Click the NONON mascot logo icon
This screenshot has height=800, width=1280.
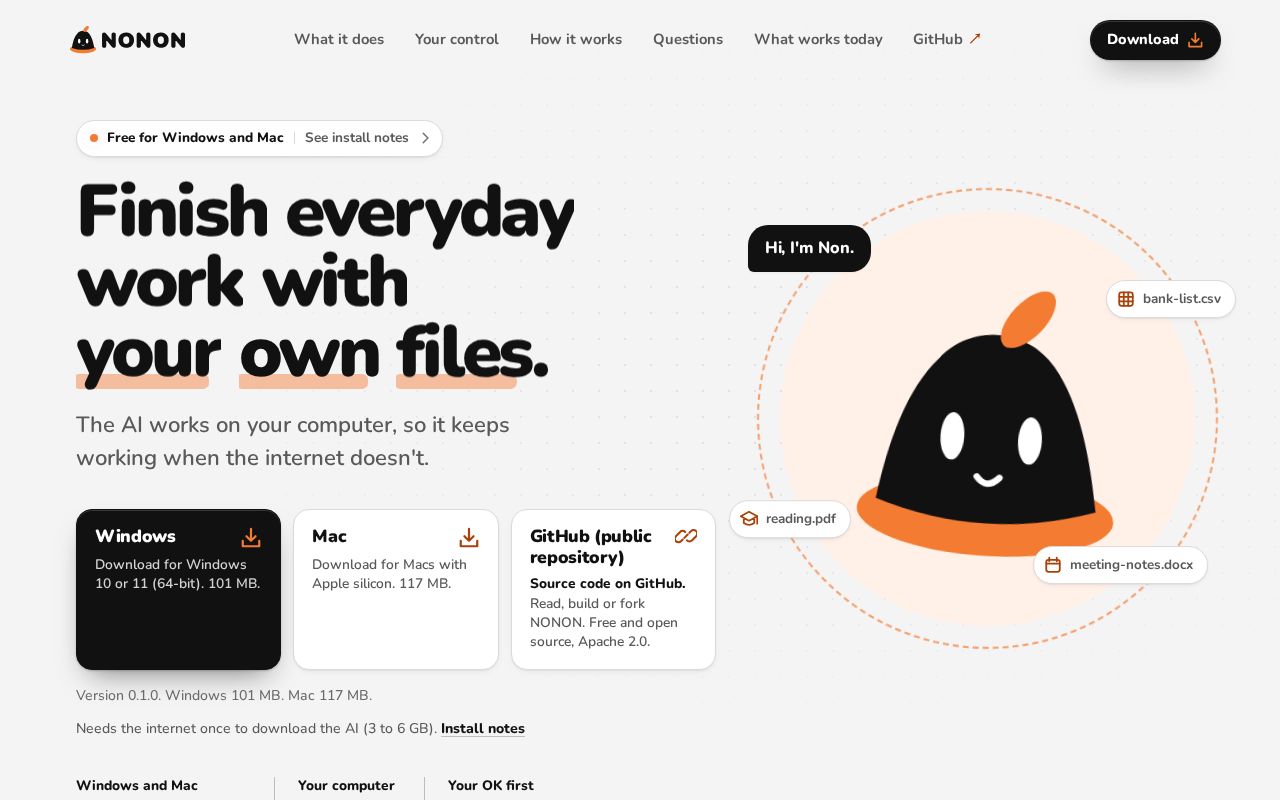click(83, 40)
